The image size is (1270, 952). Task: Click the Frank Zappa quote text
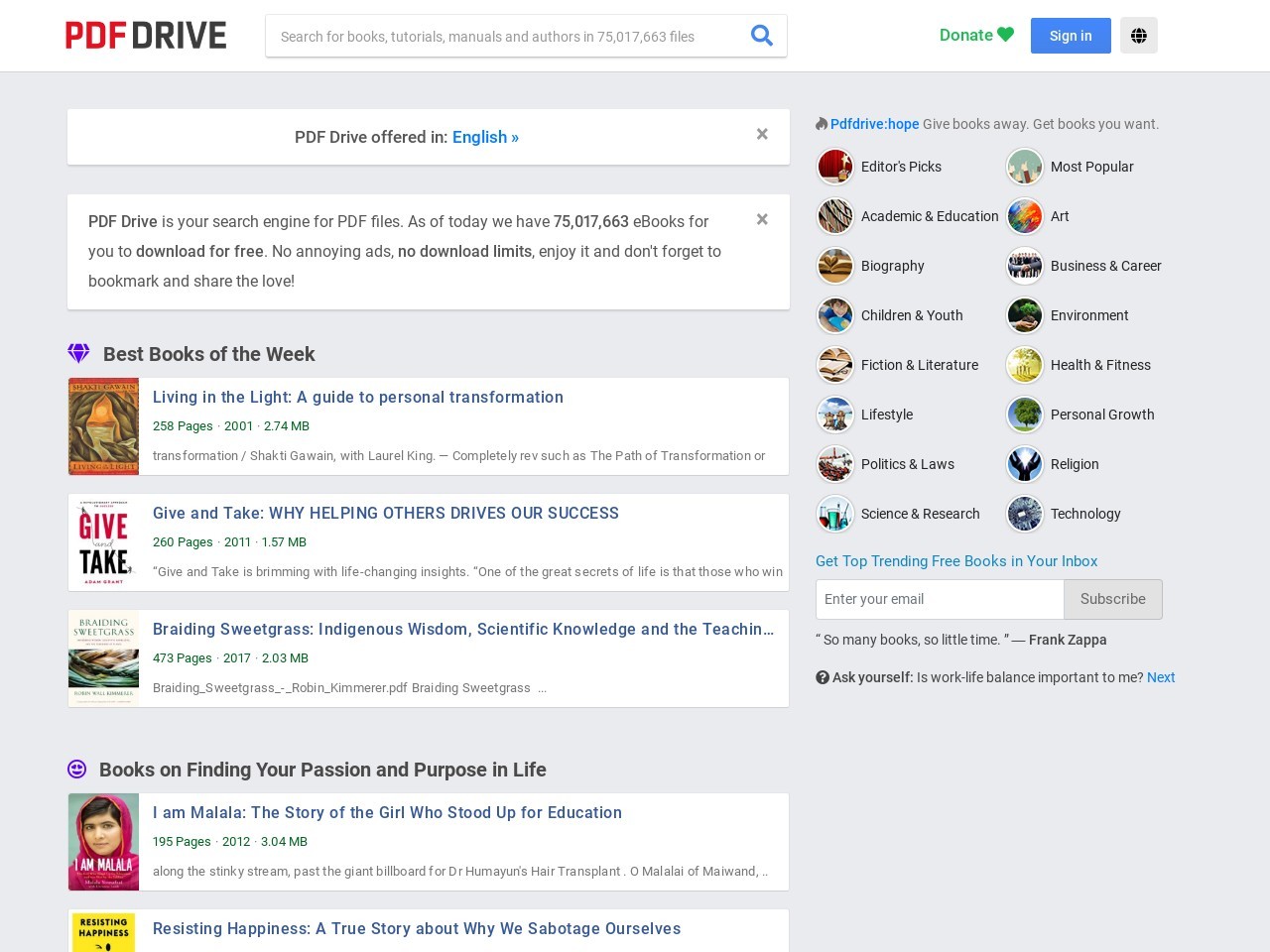click(x=961, y=640)
